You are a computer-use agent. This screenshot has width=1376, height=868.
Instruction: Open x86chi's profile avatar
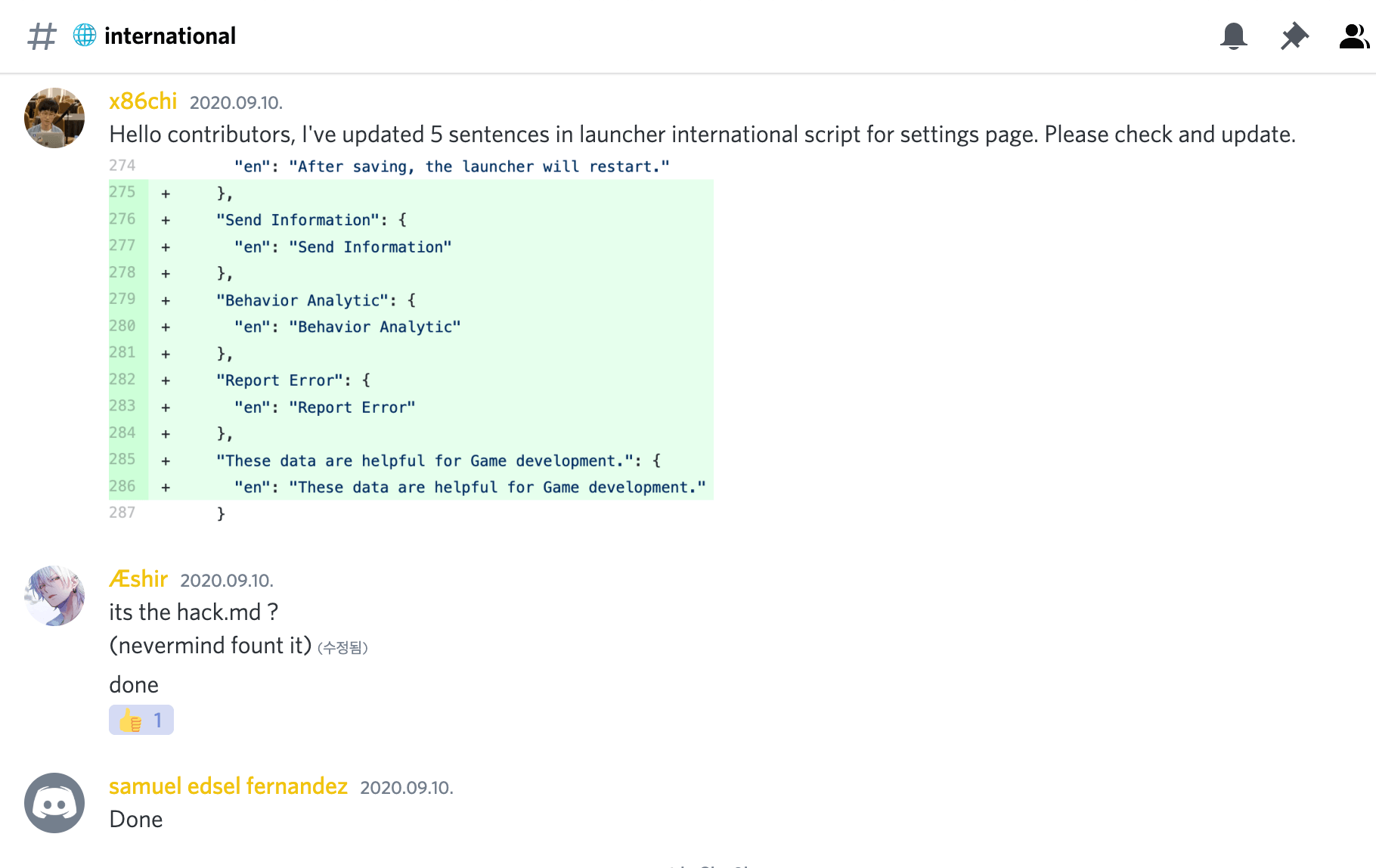click(54, 118)
